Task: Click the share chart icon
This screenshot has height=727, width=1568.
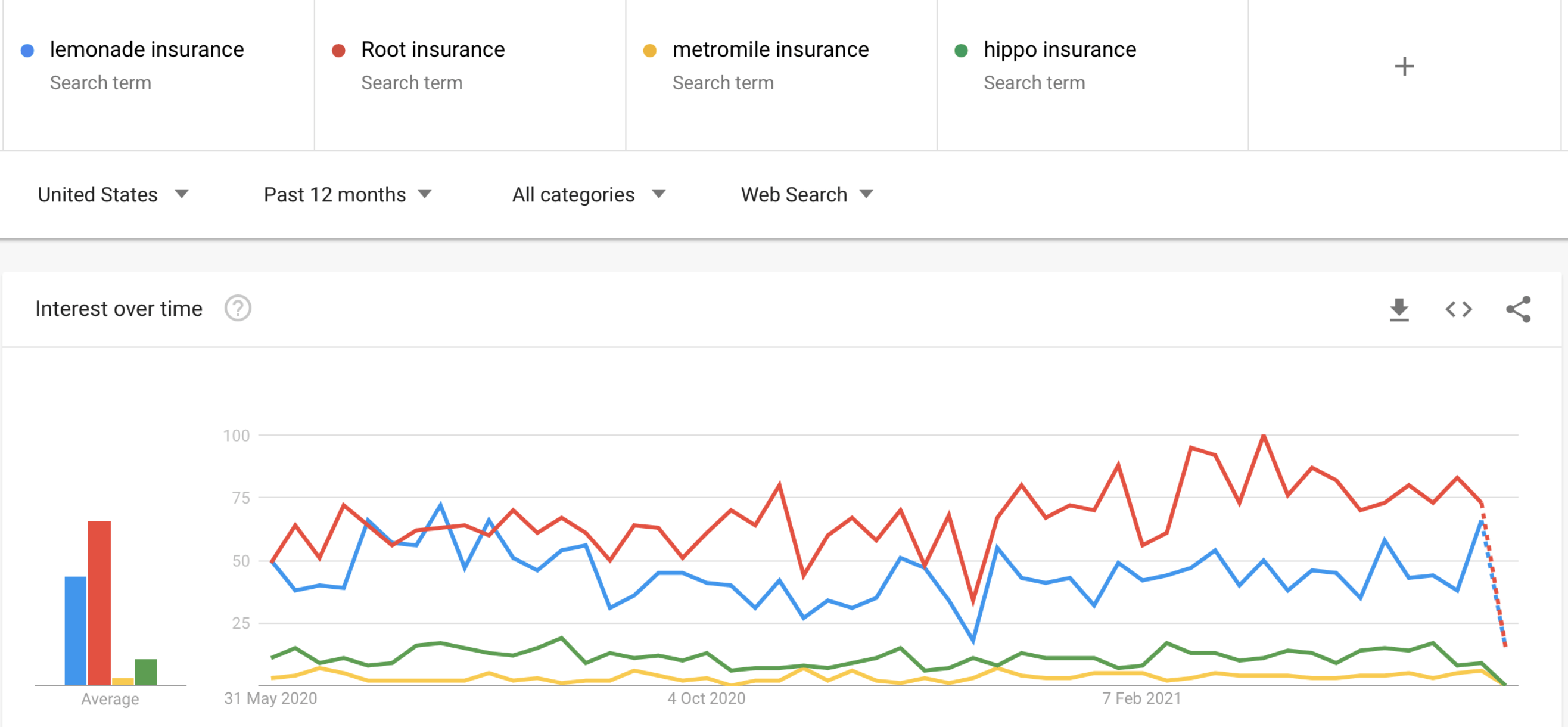Action: pos(1518,309)
